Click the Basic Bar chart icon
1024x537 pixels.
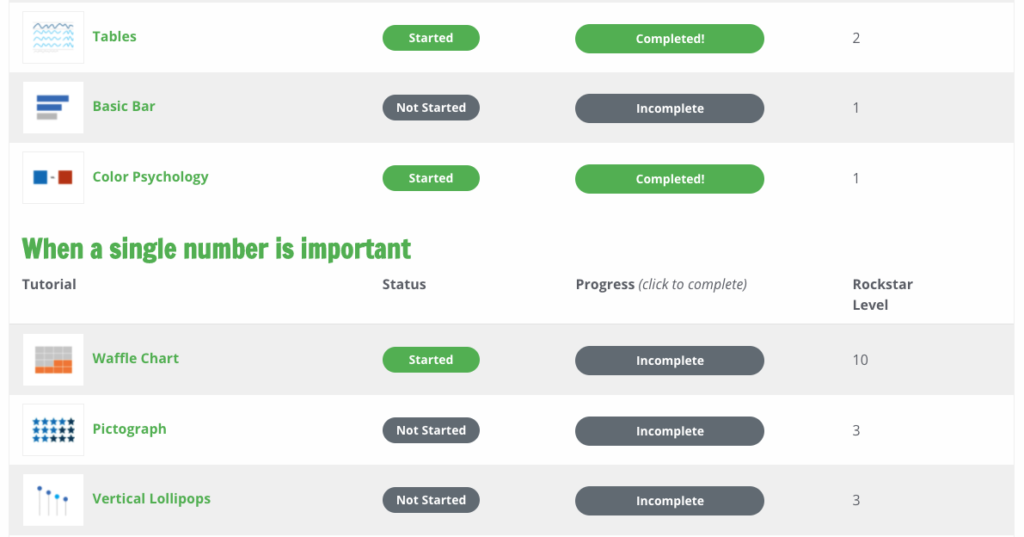(53, 108)
